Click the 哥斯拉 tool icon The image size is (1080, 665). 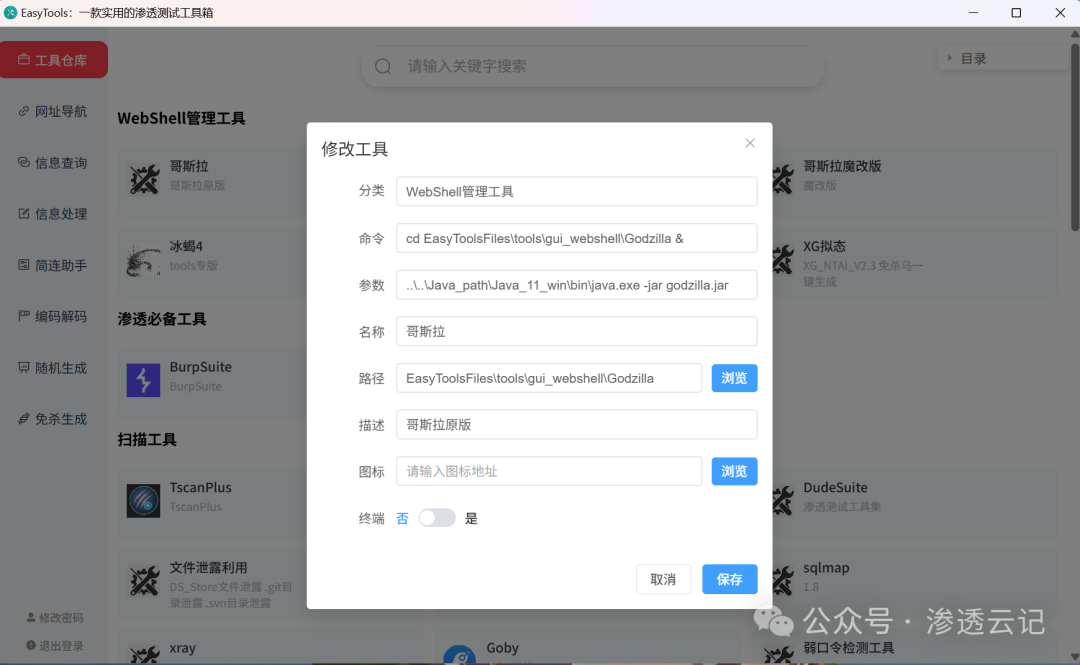[x=143, y=180]
